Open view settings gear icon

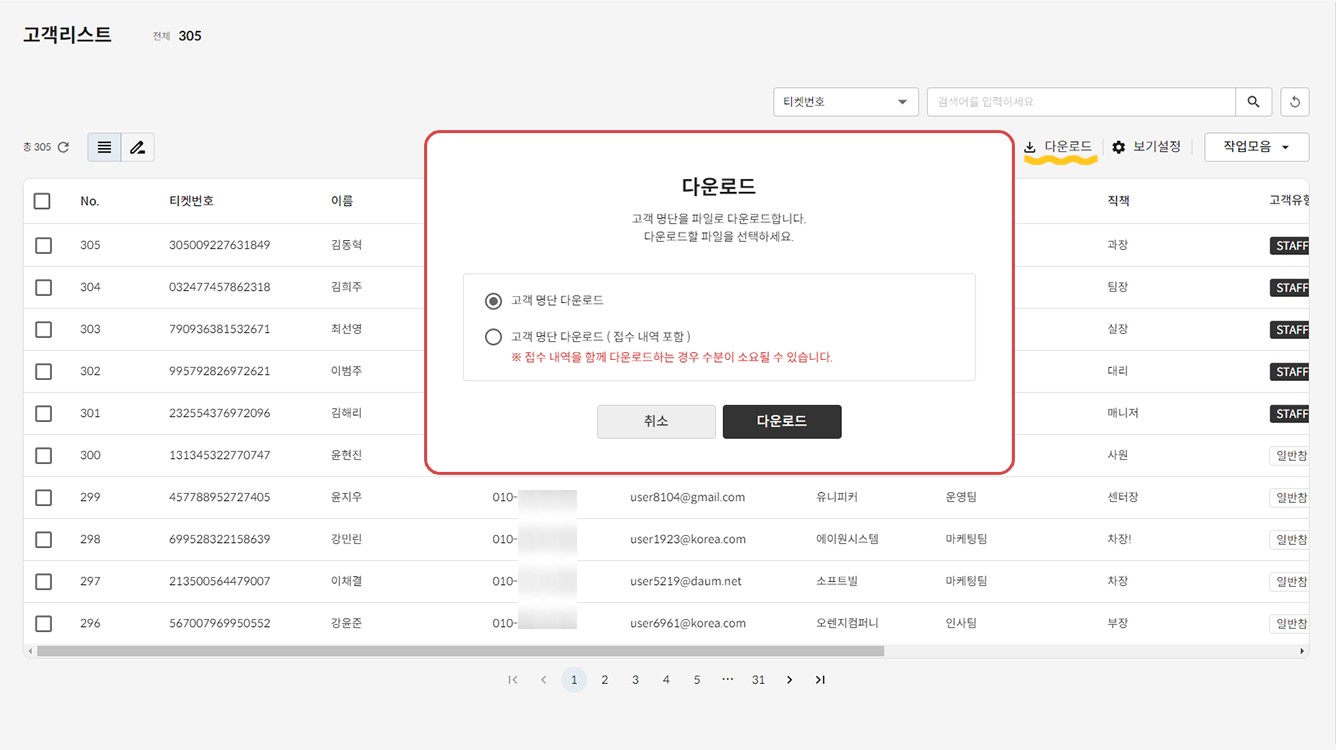[x=1119, y=147]
